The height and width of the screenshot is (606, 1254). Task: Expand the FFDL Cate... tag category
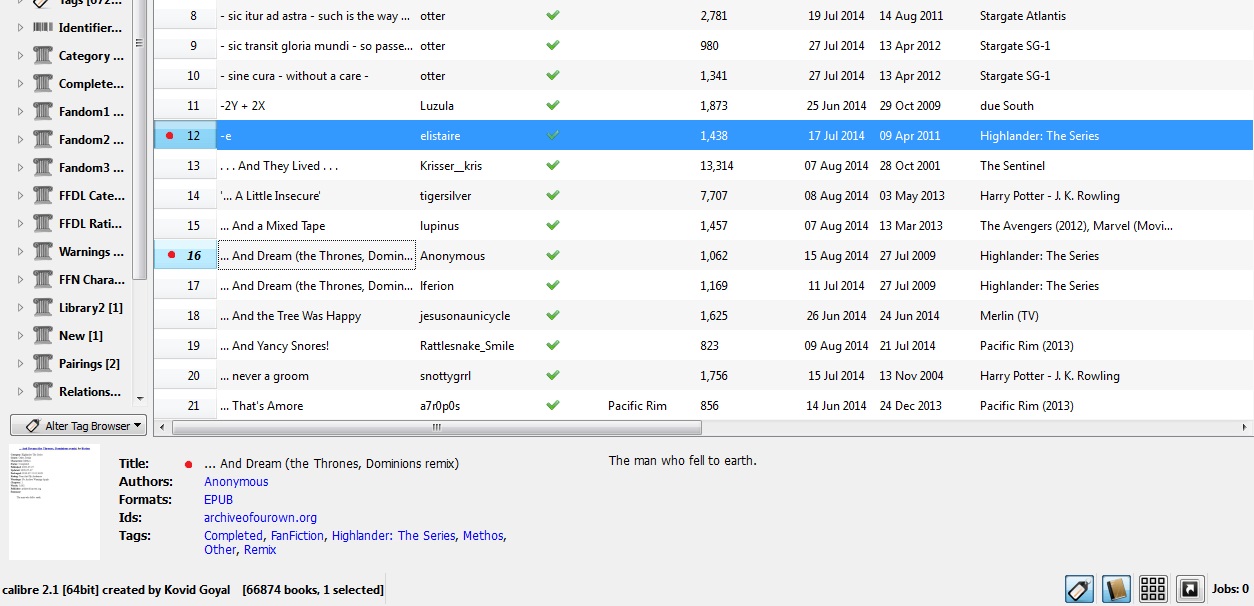20,196
